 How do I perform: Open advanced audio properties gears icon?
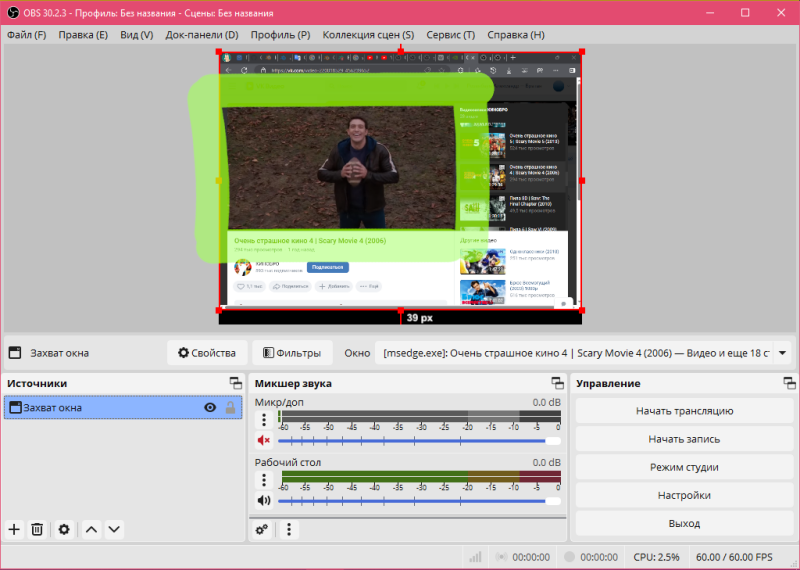point(262,529)
